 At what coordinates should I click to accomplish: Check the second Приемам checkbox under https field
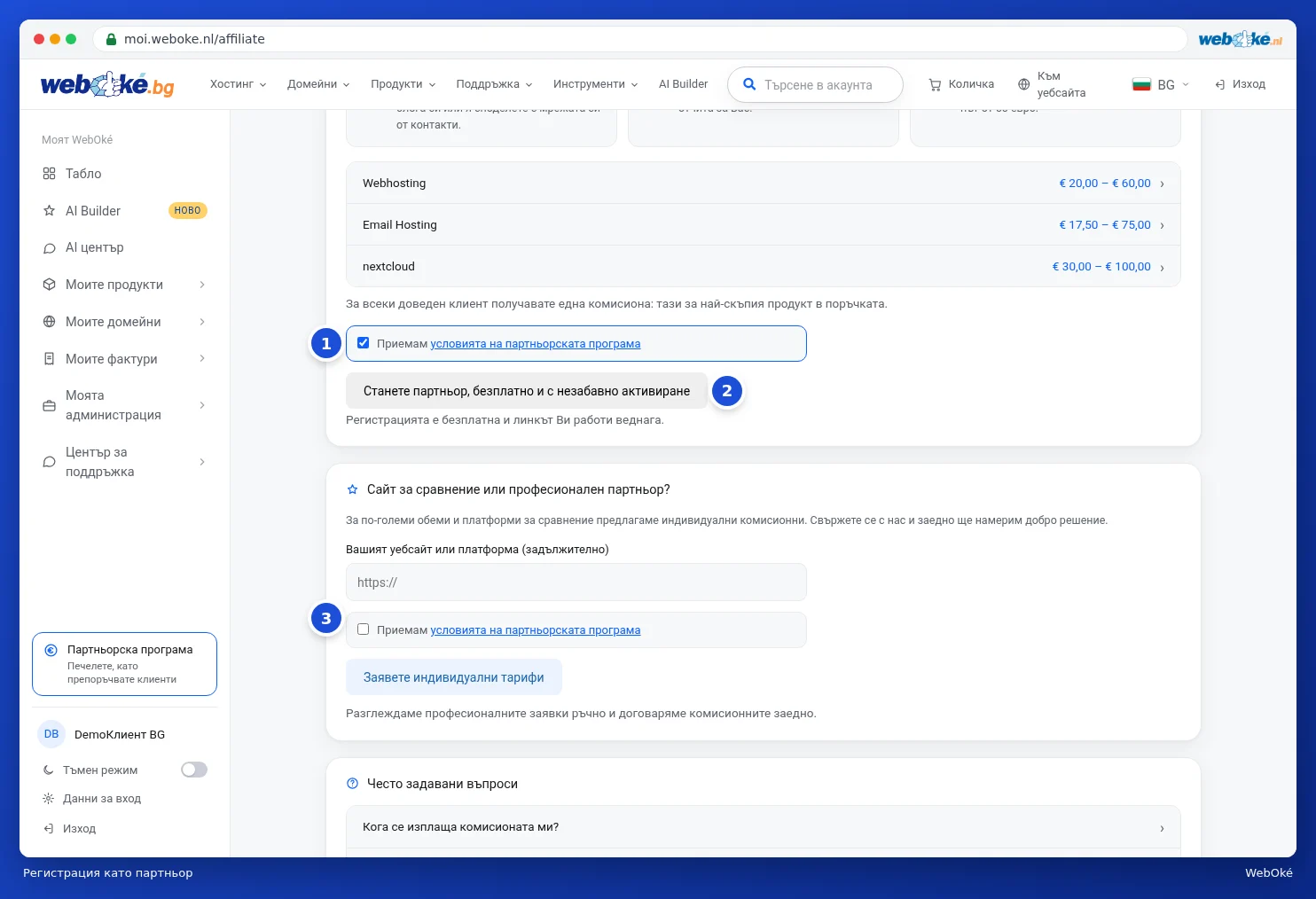363,629
